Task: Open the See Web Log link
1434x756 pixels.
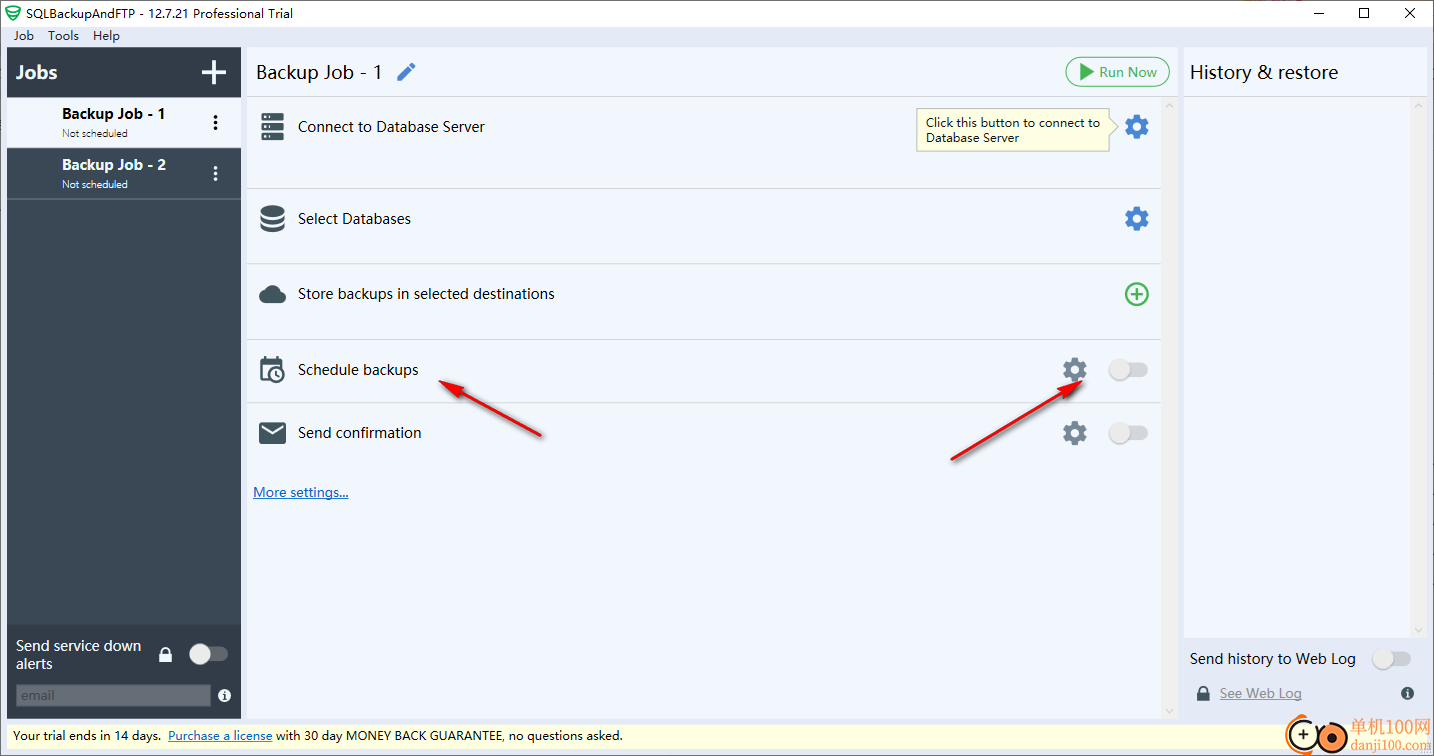Action: pyautogui.click(x=1261, y=693)
